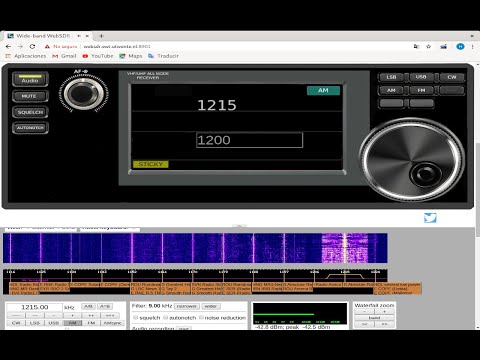Open the new tab plus button
This screenshot has width=480, height=360.
point(101,36)
